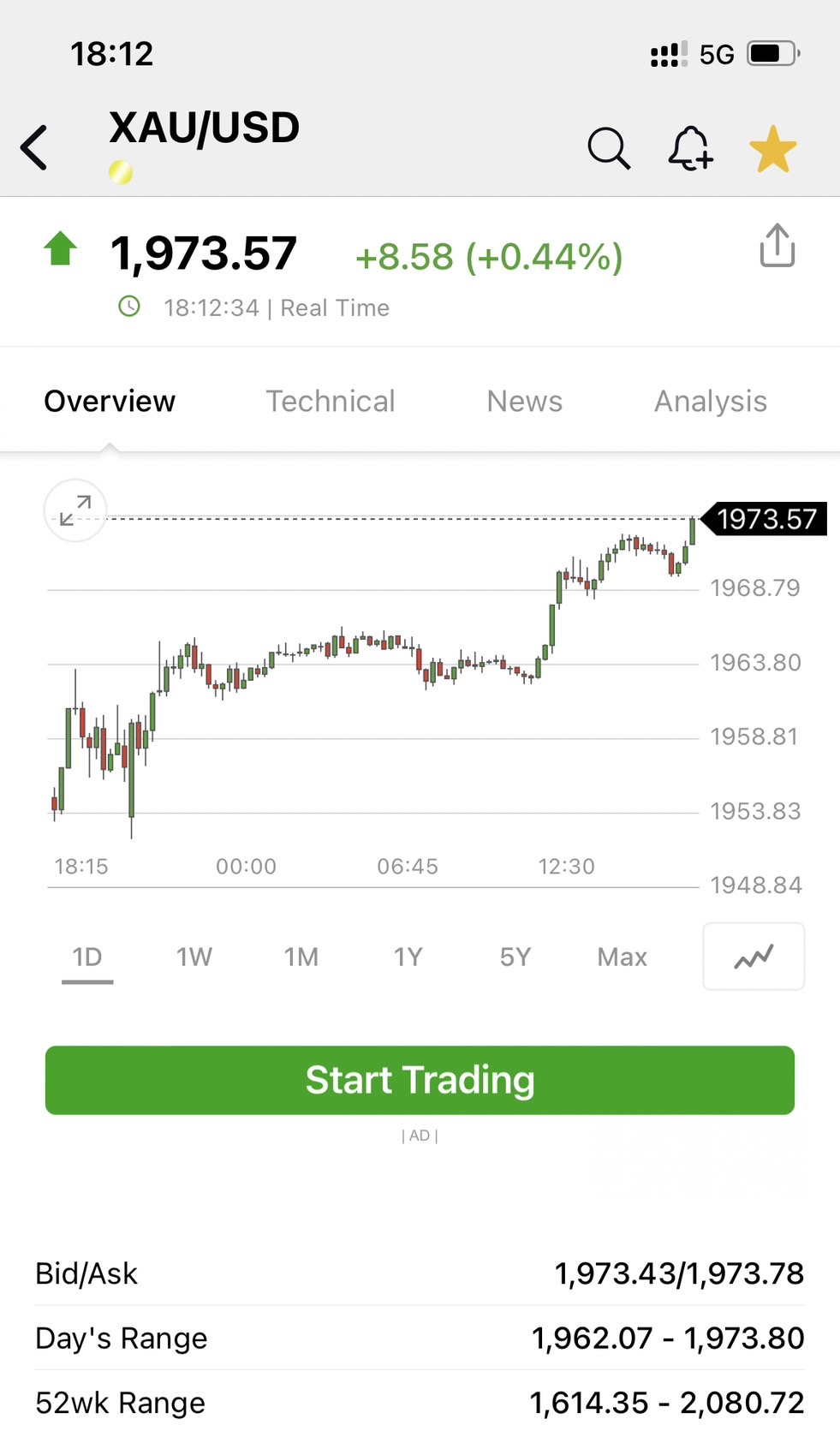The width and height of the screenshot is (840, 1431).
Task: Tap the share icon
Action: coord(777,246)
